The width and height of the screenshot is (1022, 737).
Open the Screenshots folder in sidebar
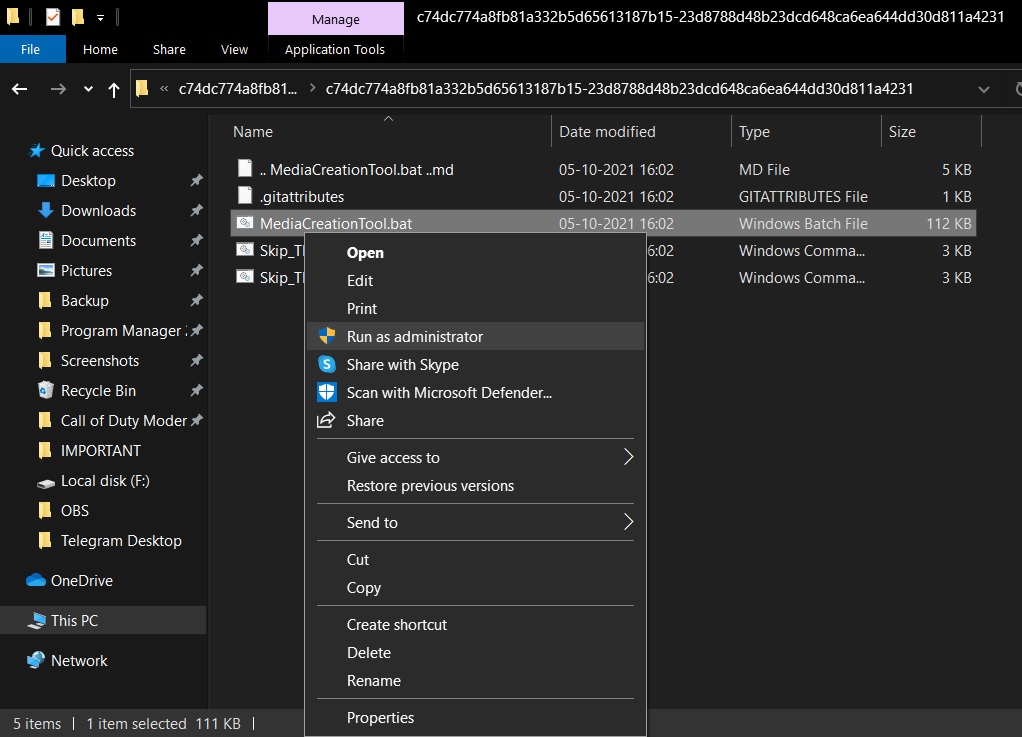(x=100, y=360)
